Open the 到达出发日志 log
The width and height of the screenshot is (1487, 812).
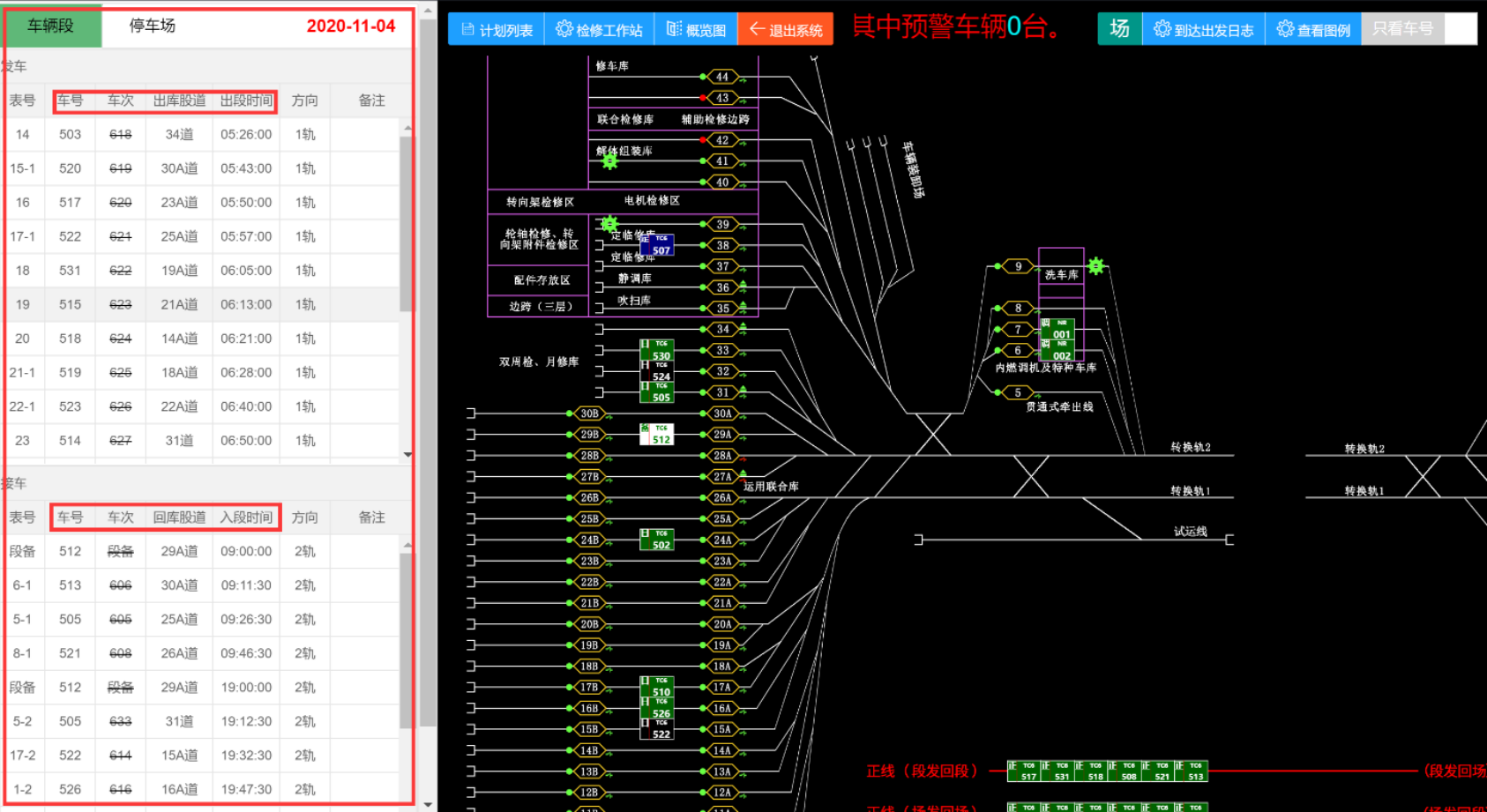point(1203,29)
